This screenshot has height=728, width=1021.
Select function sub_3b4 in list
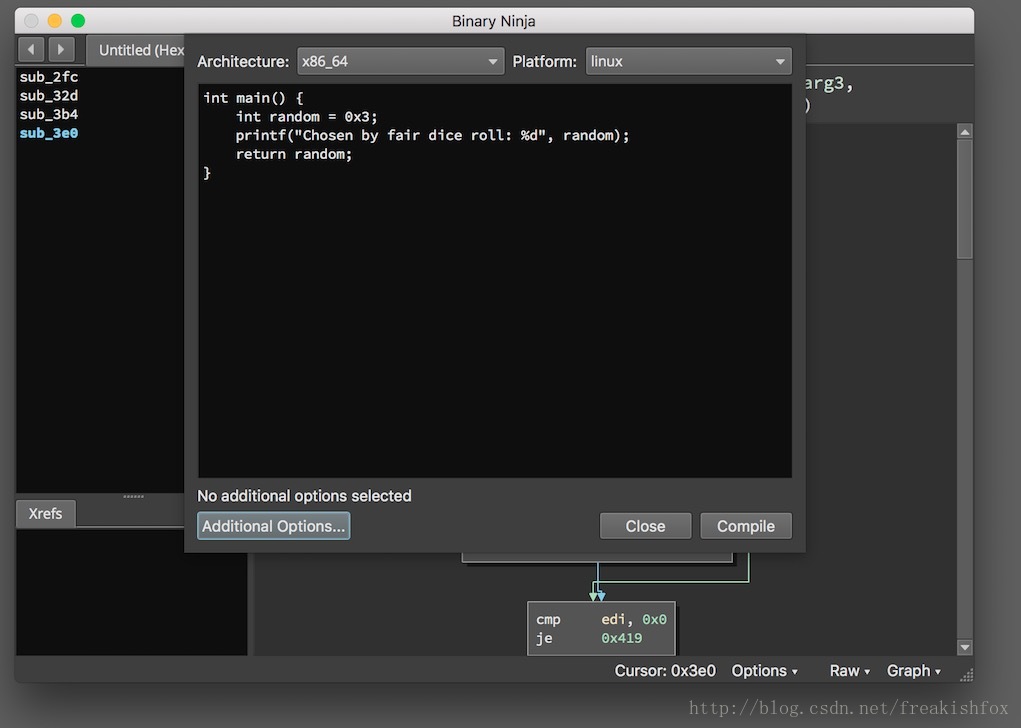(x=49, y=114)
